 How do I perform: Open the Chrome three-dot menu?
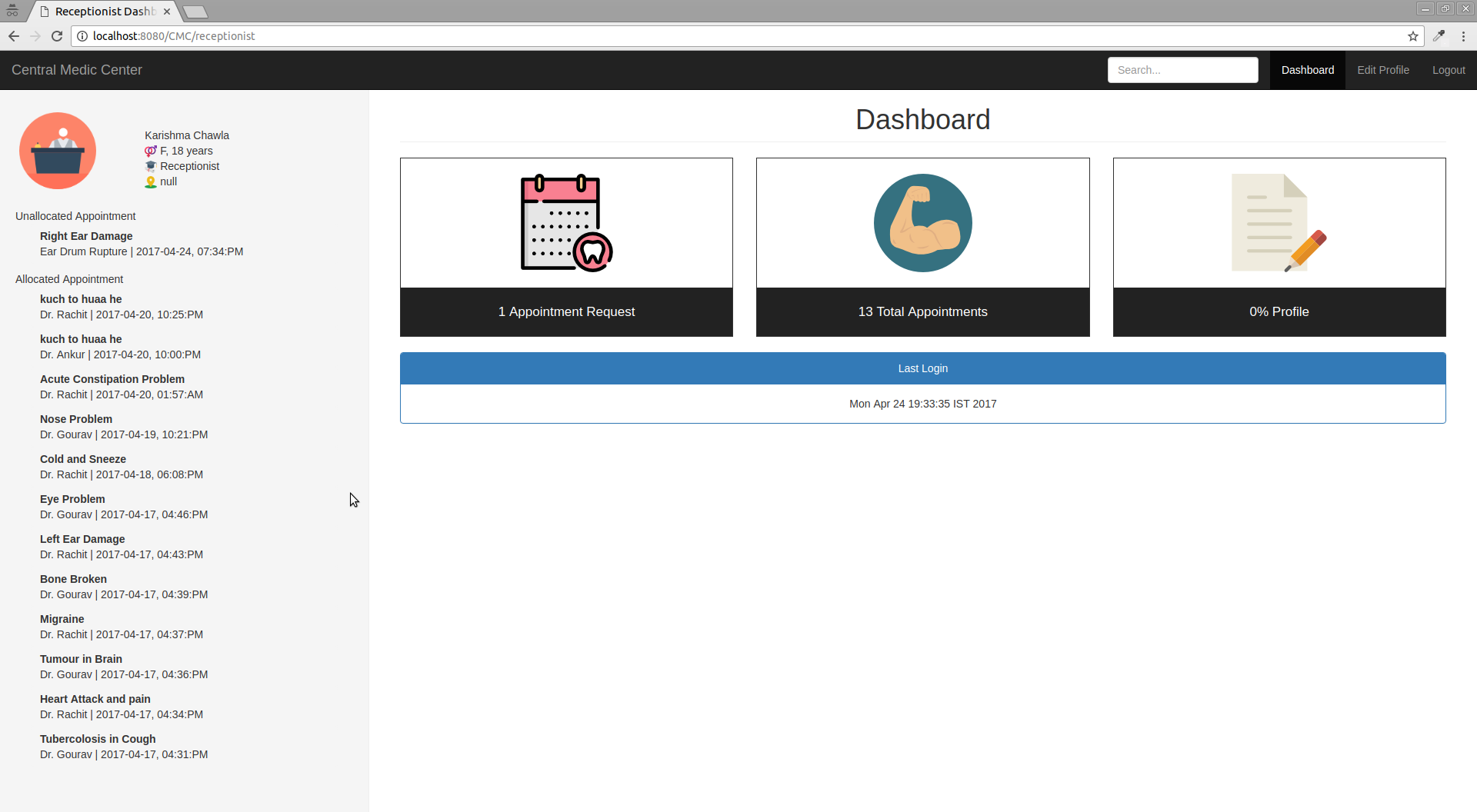(1463, 36)
